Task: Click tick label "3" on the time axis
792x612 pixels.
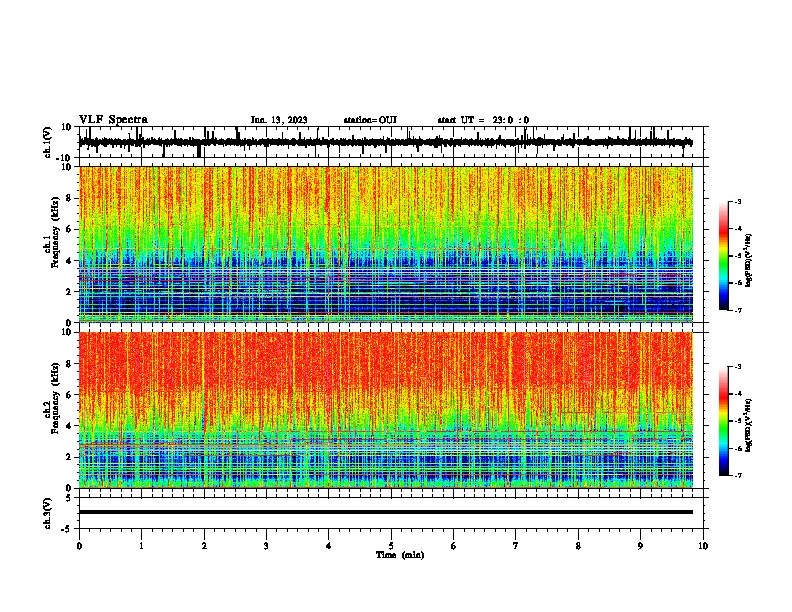Action: point(266,546)
